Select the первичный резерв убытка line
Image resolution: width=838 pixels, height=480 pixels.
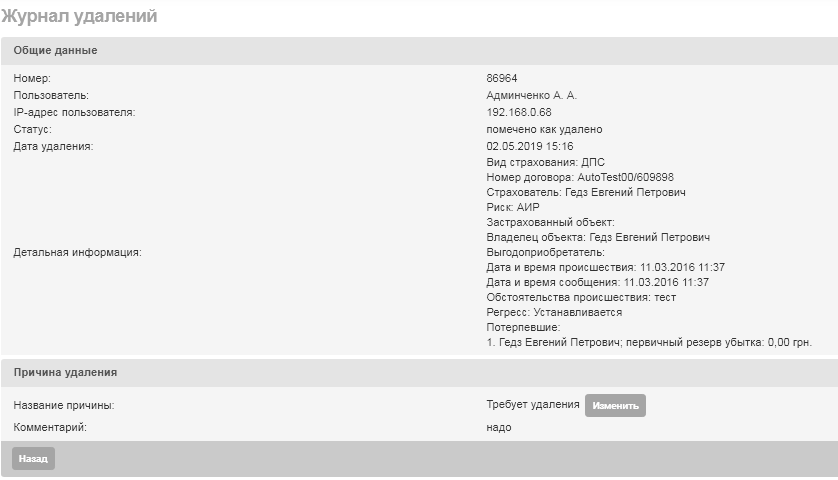tap(649, 342)
